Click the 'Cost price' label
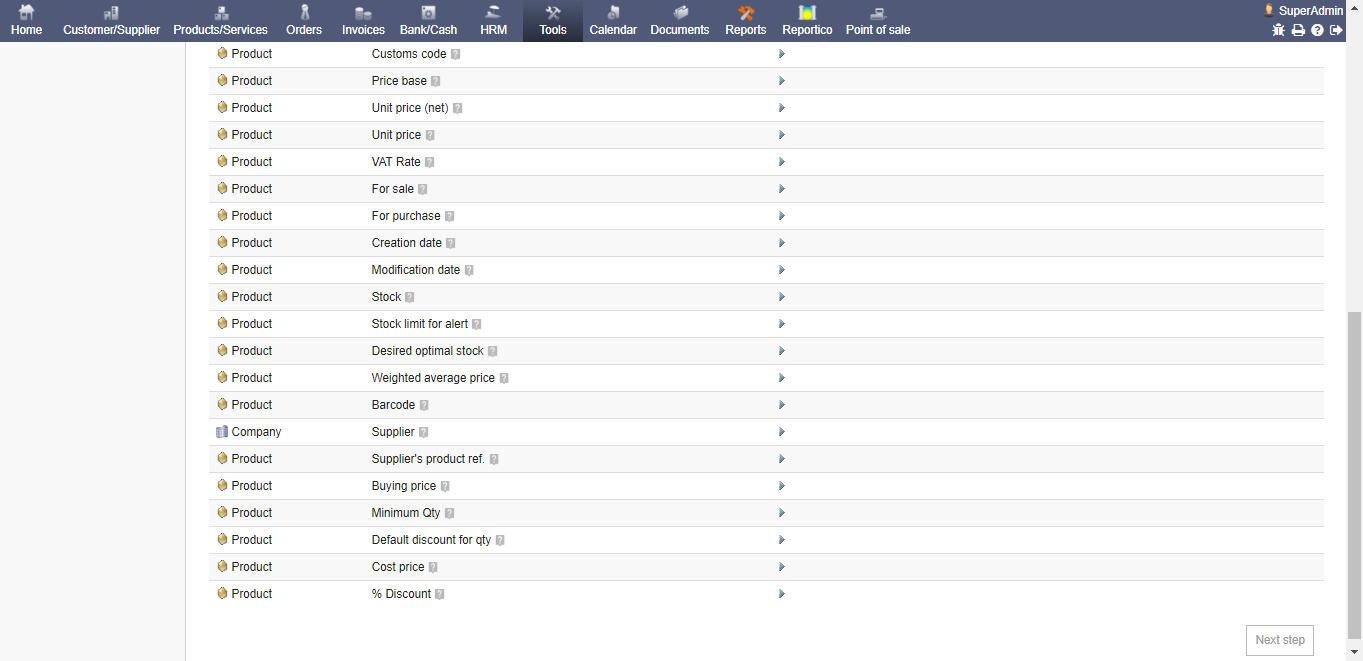This screenshot has height=661, width=1363. [398, 567]
